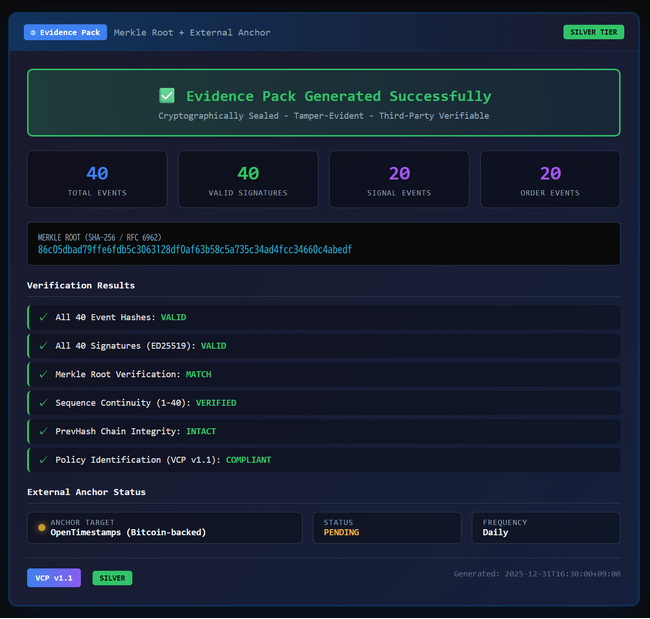The height and width of the screenshot is (619, 650).
Task: Select the Valid Signatures card
Action: tap(248, 179)
